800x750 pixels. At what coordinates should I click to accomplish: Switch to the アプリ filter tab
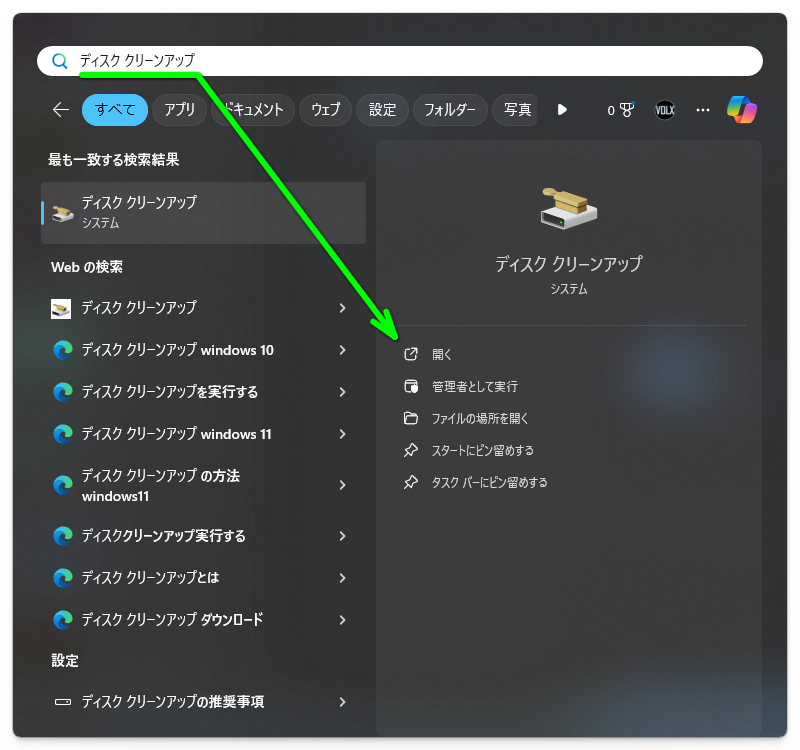pyautogui.click(x=180, y=110)
